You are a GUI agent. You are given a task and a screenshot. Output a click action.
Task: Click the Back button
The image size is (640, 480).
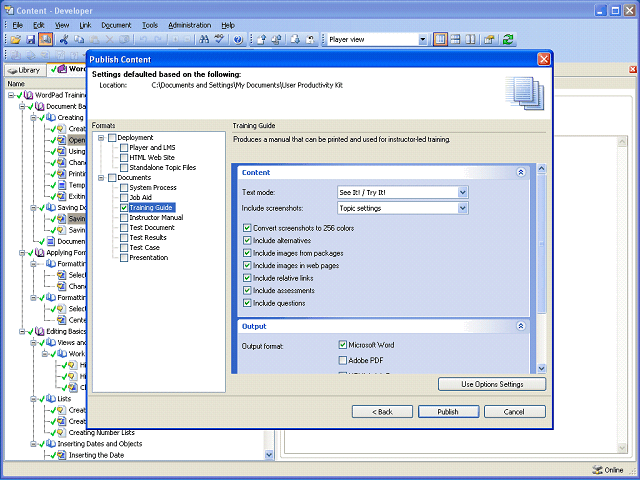382,412
